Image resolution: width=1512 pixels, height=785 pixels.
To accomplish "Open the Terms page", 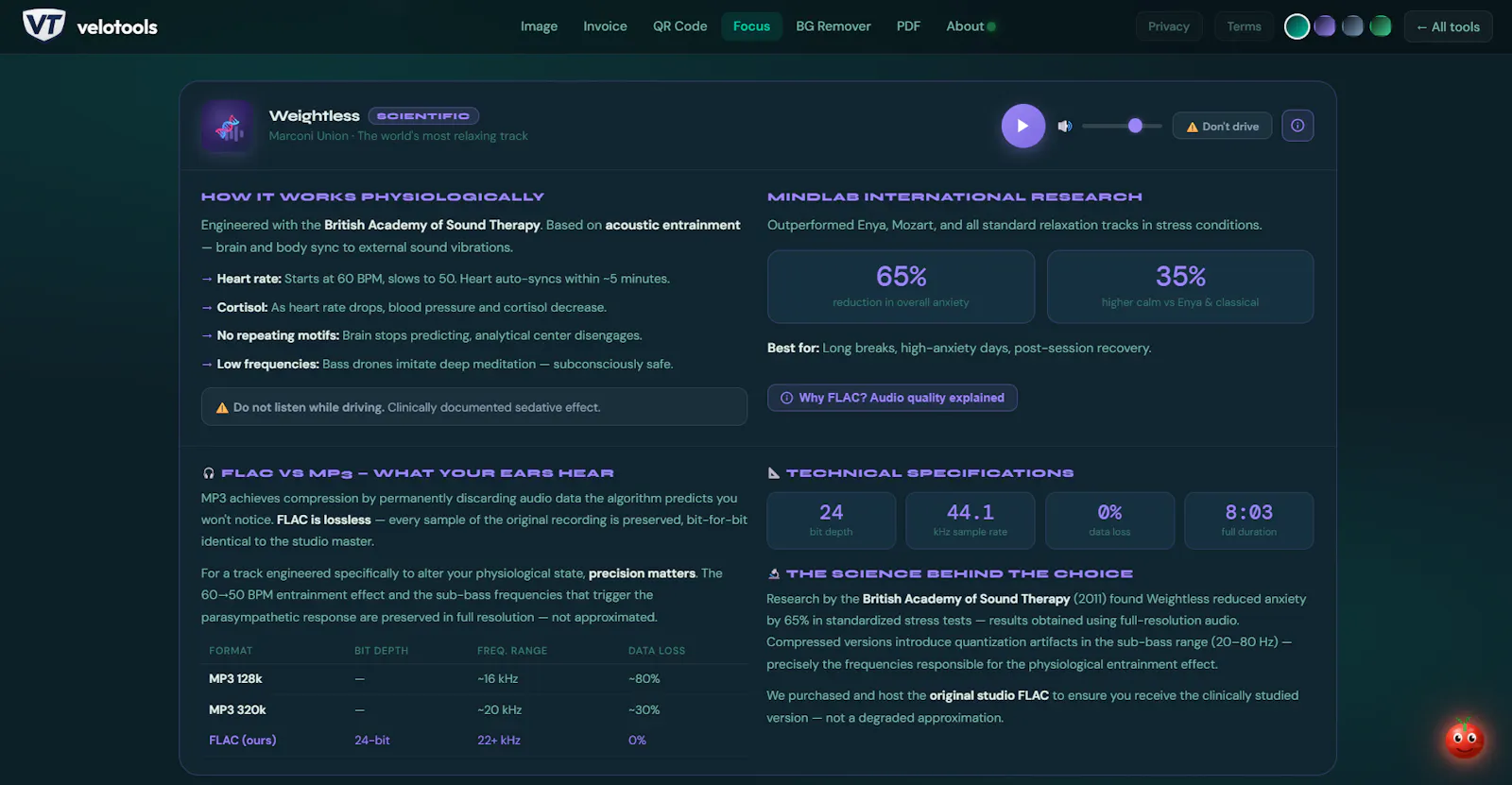I will pos(1244,26).
